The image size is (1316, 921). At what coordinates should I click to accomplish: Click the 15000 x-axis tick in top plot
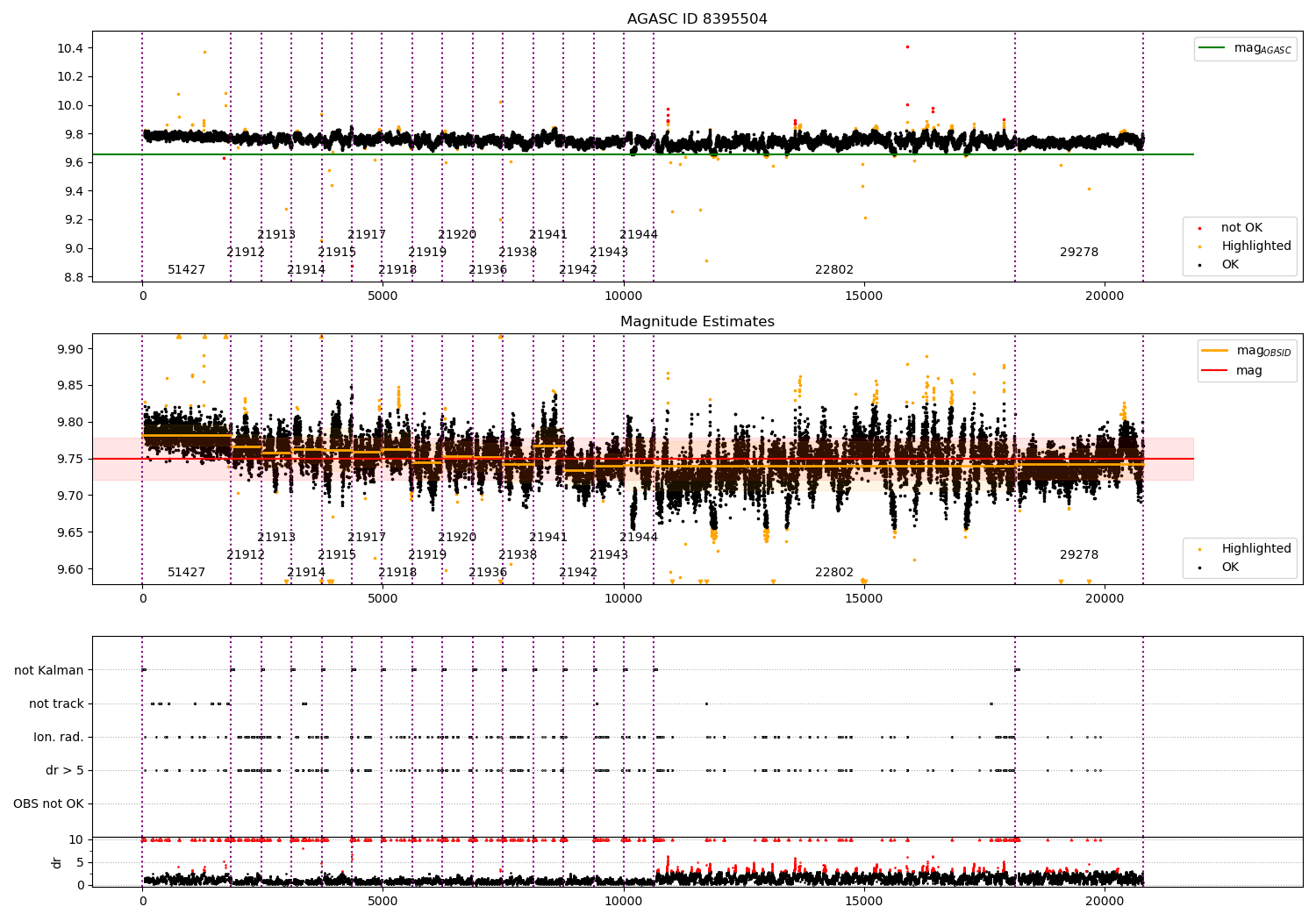(x=863, y=296)
